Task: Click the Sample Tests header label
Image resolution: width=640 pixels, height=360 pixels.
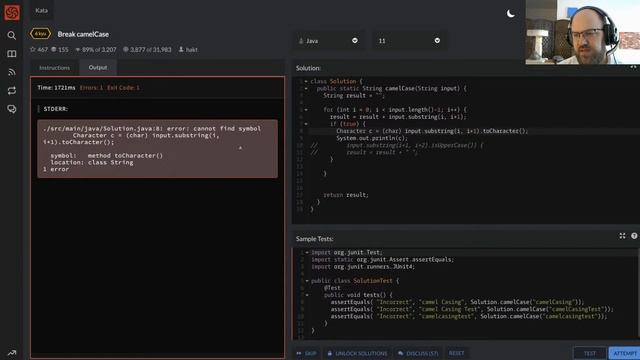Action: coord(314,239)
